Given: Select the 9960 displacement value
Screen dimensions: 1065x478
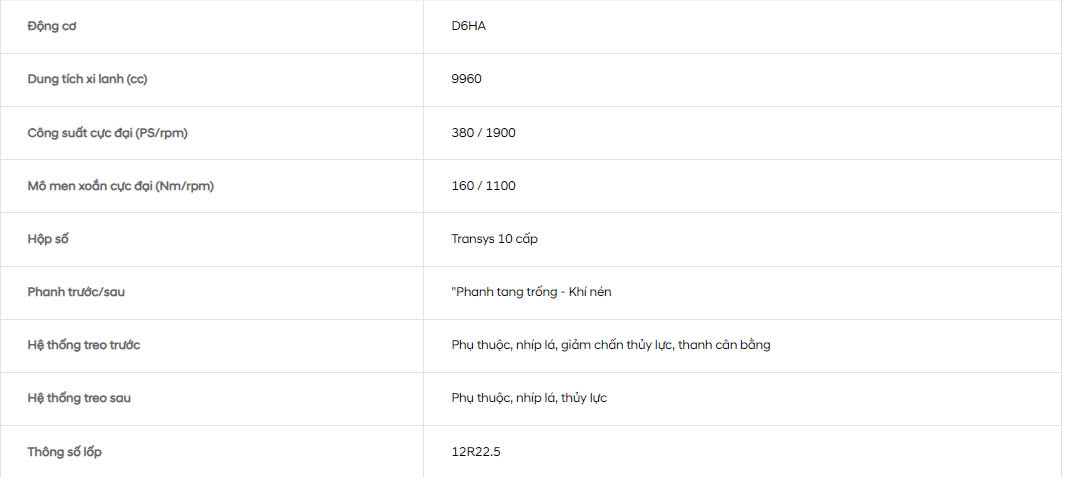Looking at the screenshot, I should [x=466, y=79].
